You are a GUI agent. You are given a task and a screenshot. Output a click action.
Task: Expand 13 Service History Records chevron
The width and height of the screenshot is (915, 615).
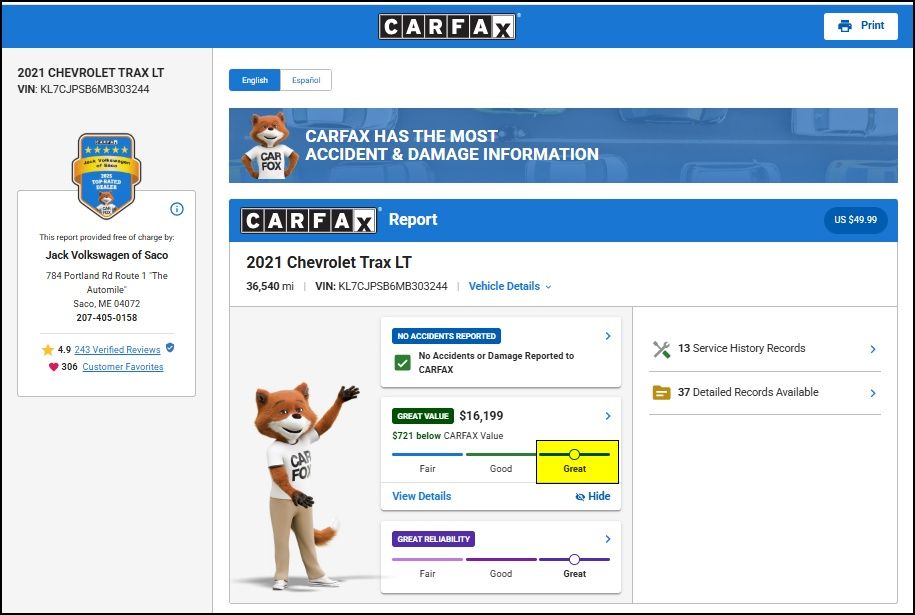873,349
